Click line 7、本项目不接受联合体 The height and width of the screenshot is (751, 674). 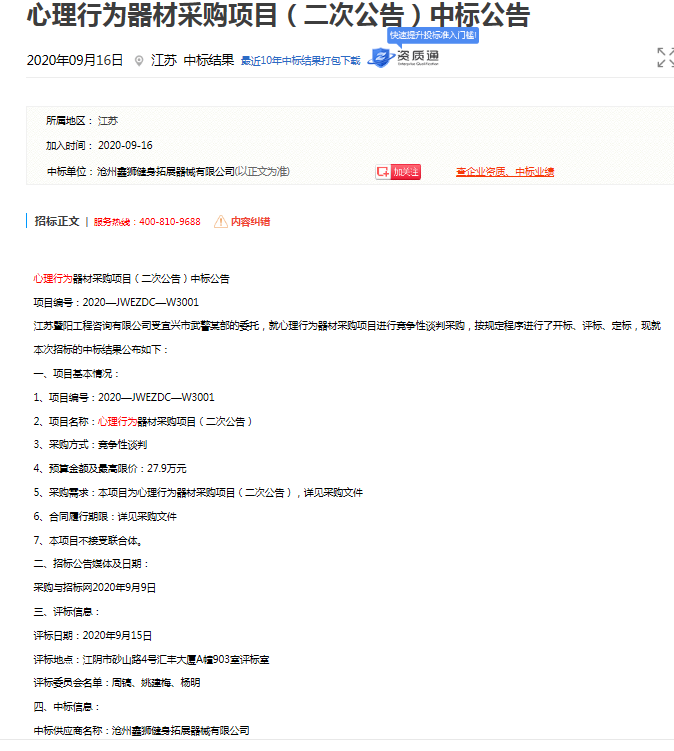click(x=88, y=540)
